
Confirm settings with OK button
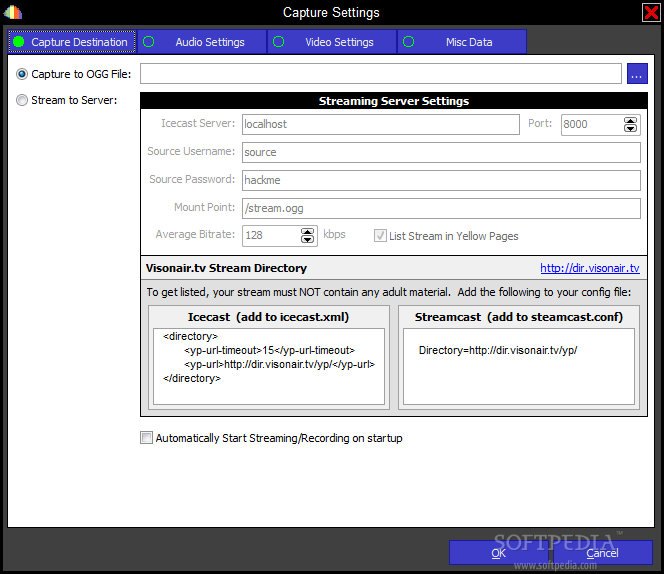coord(499,552)
